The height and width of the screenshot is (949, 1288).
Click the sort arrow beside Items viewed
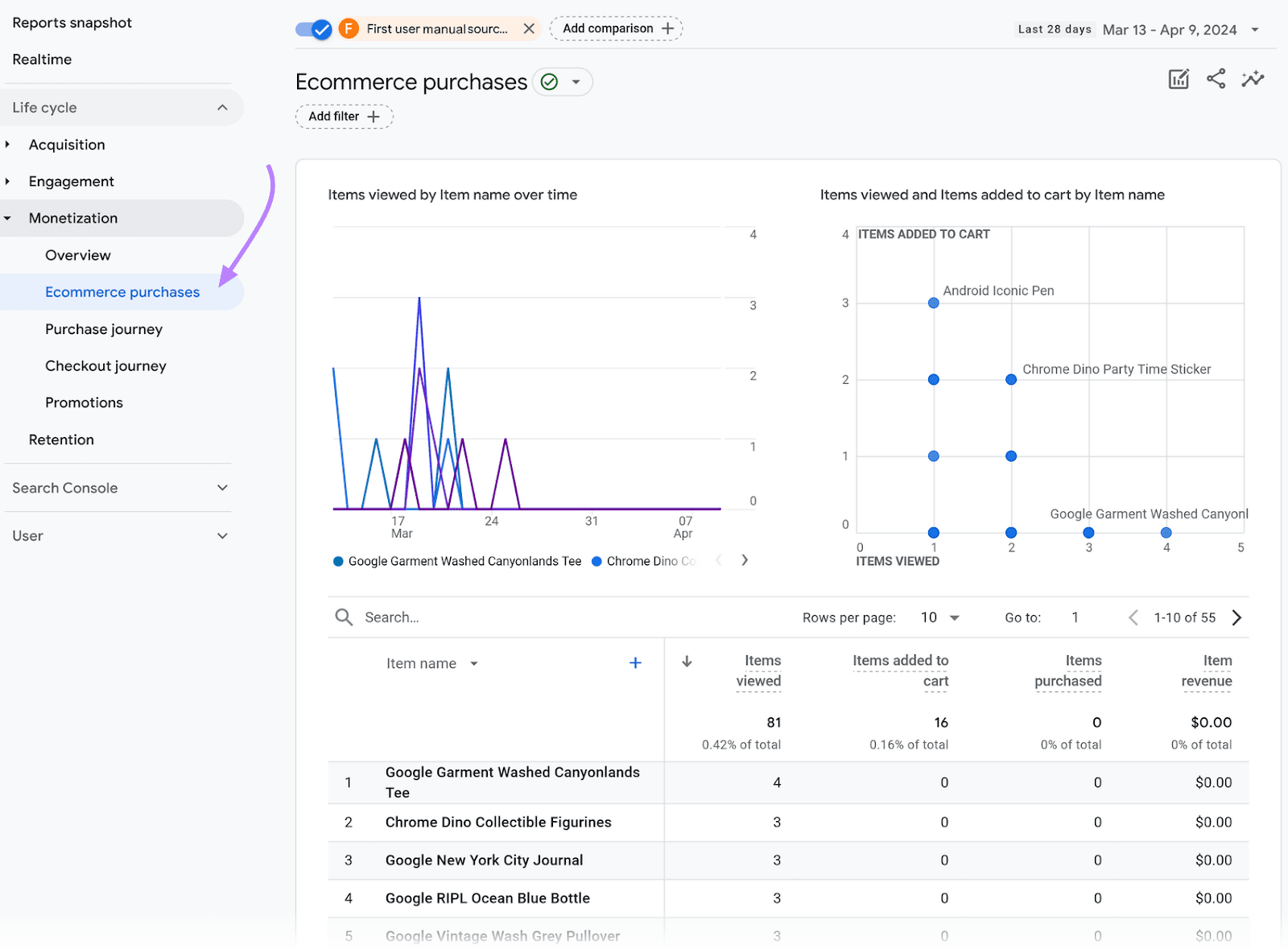[x=687, y=662]
